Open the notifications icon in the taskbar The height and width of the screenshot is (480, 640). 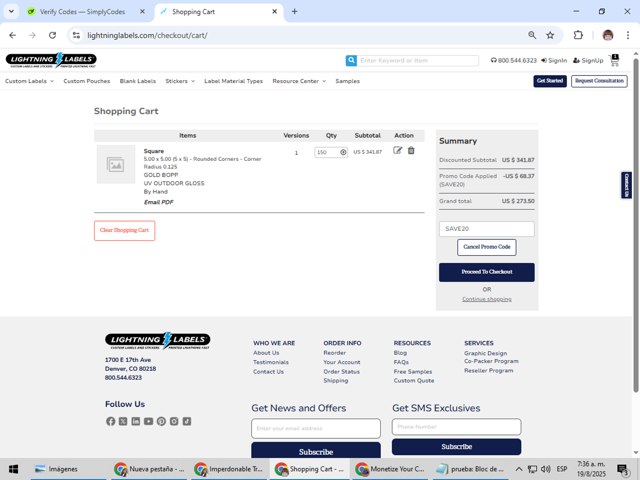click(x=623, y=469)
